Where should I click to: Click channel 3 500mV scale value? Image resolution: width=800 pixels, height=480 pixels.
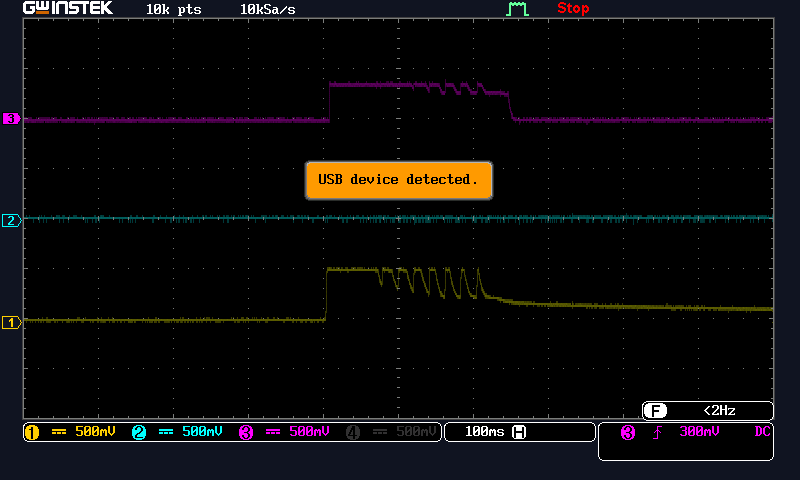tap(310, 432)
